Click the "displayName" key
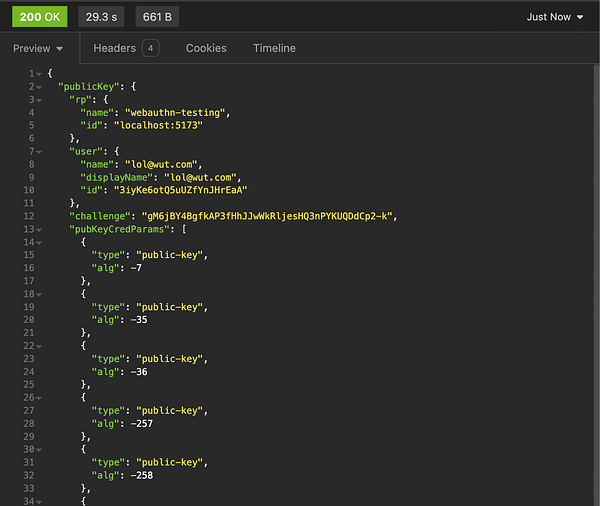The height and width of the screenshot is (506, 600). [x=116, y=177]
